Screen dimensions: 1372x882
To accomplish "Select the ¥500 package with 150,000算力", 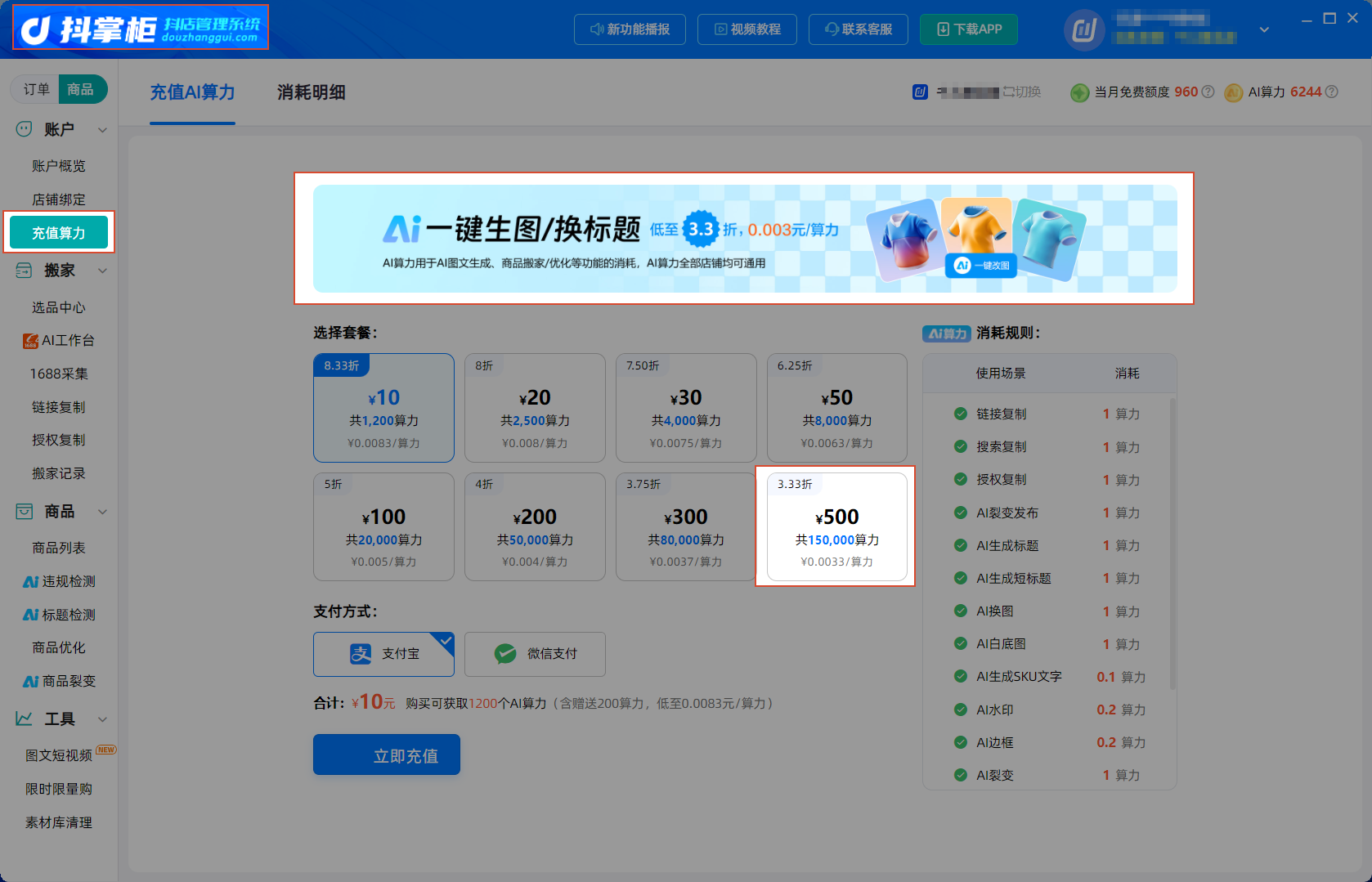I will tap(837, 526).
